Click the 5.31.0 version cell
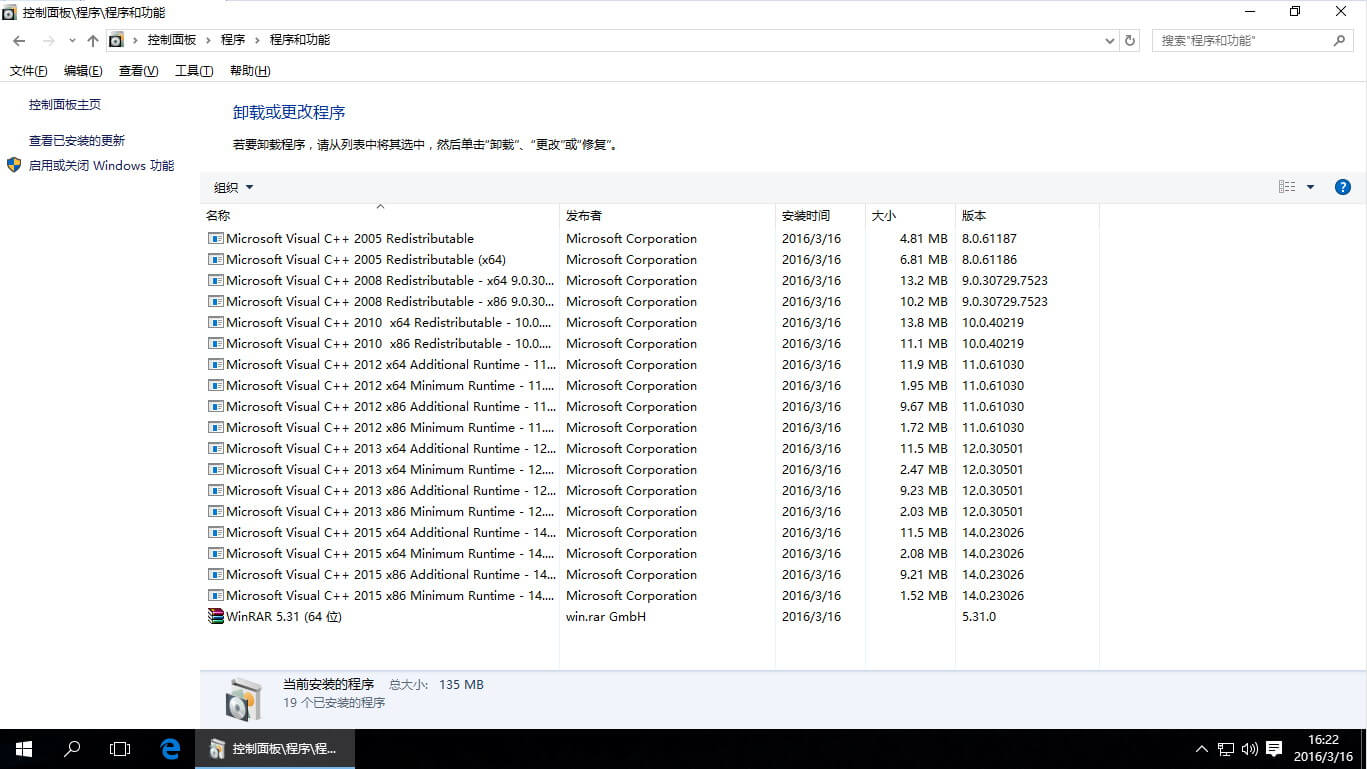Image resolution: width=1367 pixels, height=769 pixels. tap(979, 617)
